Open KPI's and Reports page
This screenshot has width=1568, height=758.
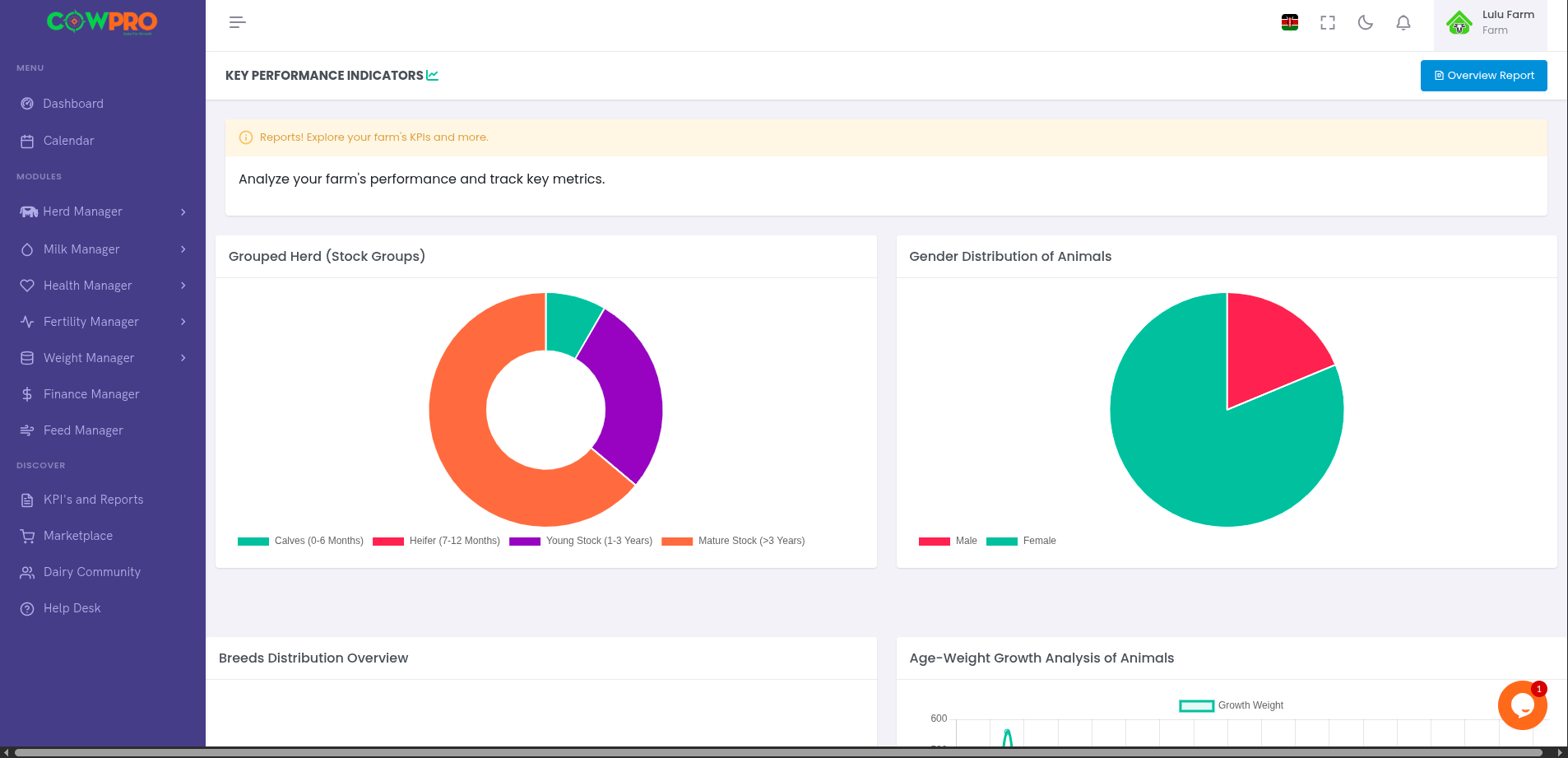[94, 500]
